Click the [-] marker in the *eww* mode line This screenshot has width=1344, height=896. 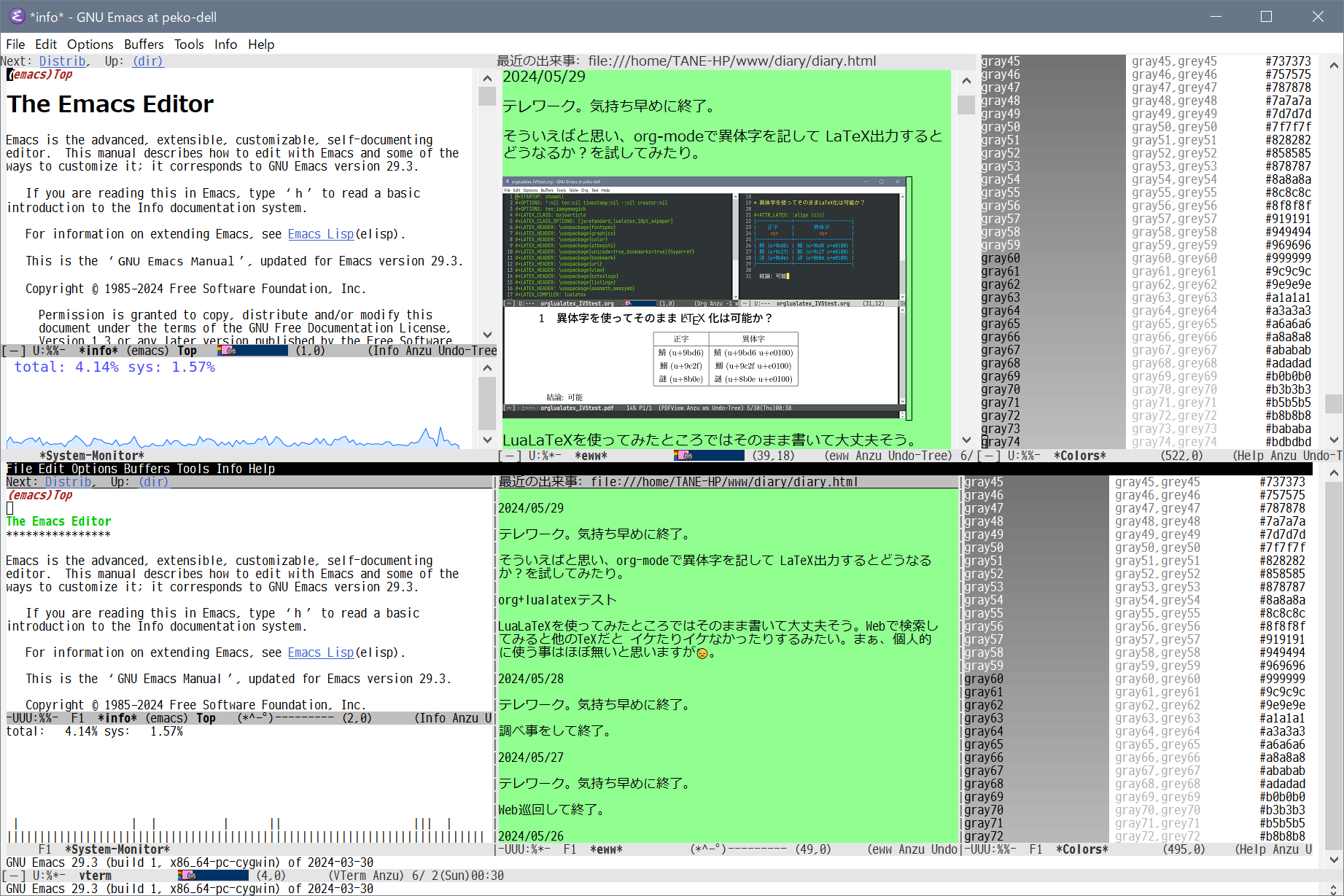point(509,456)
